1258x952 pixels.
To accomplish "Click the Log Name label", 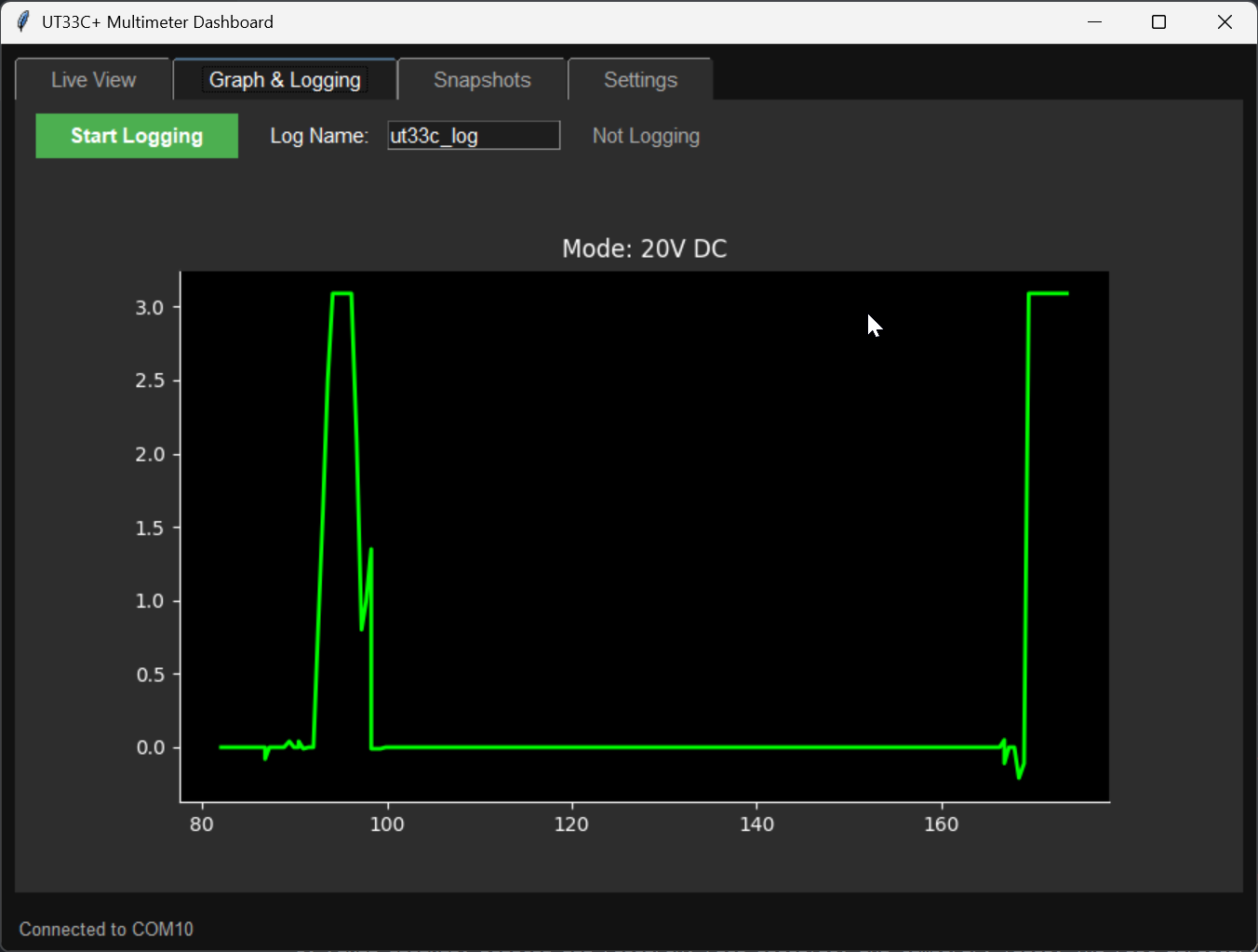I will pos(319,136).
